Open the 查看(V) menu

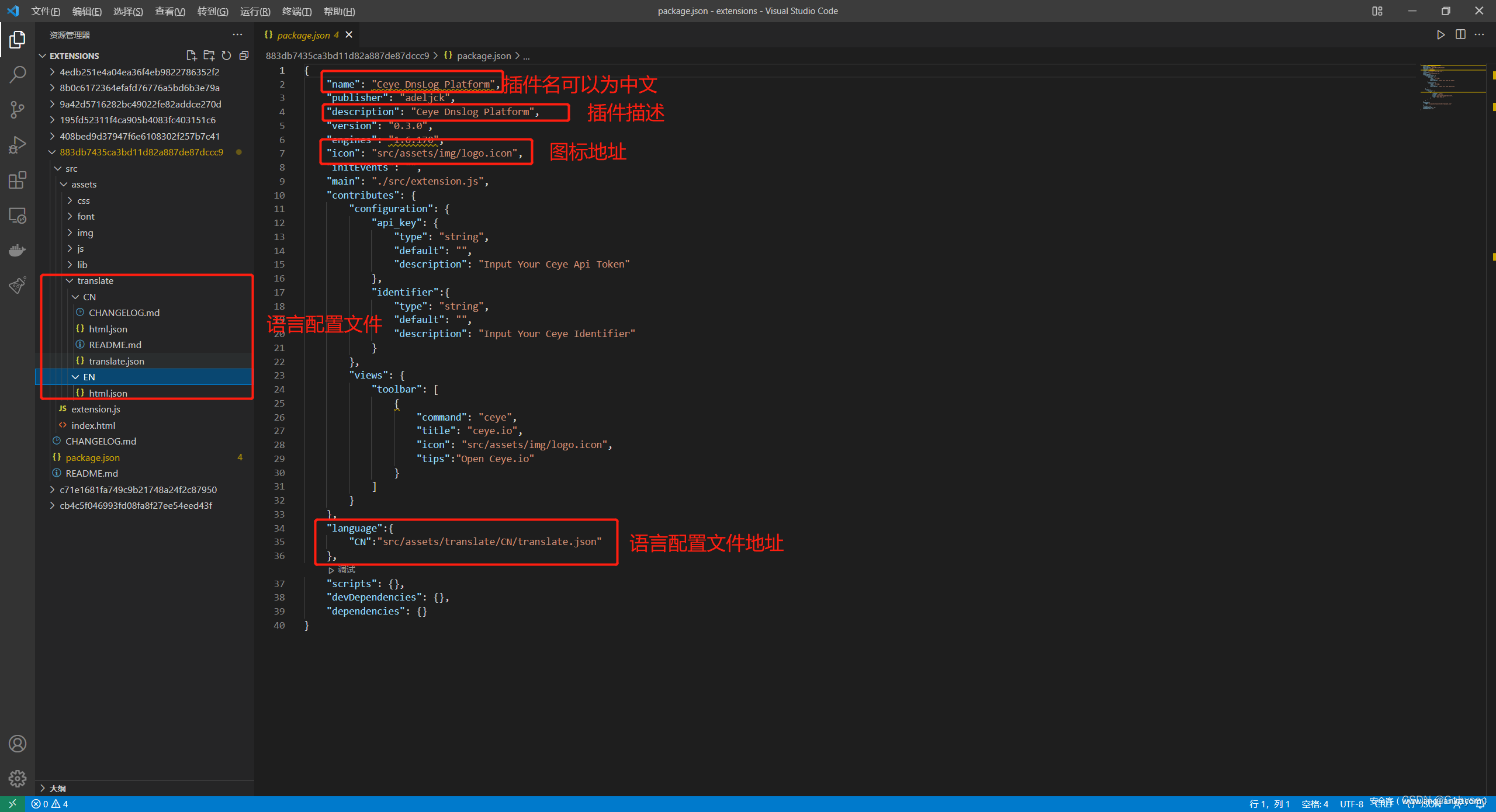click(169, 11)
